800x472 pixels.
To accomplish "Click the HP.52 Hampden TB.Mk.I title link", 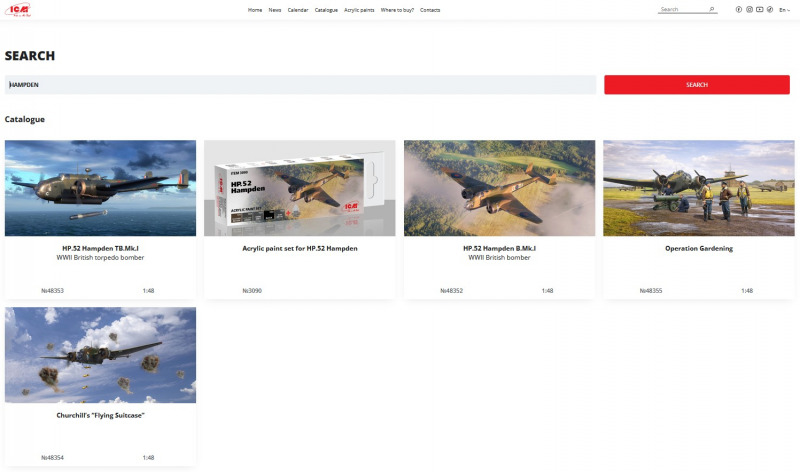I will pyautogui.click(x=101, y=249).
